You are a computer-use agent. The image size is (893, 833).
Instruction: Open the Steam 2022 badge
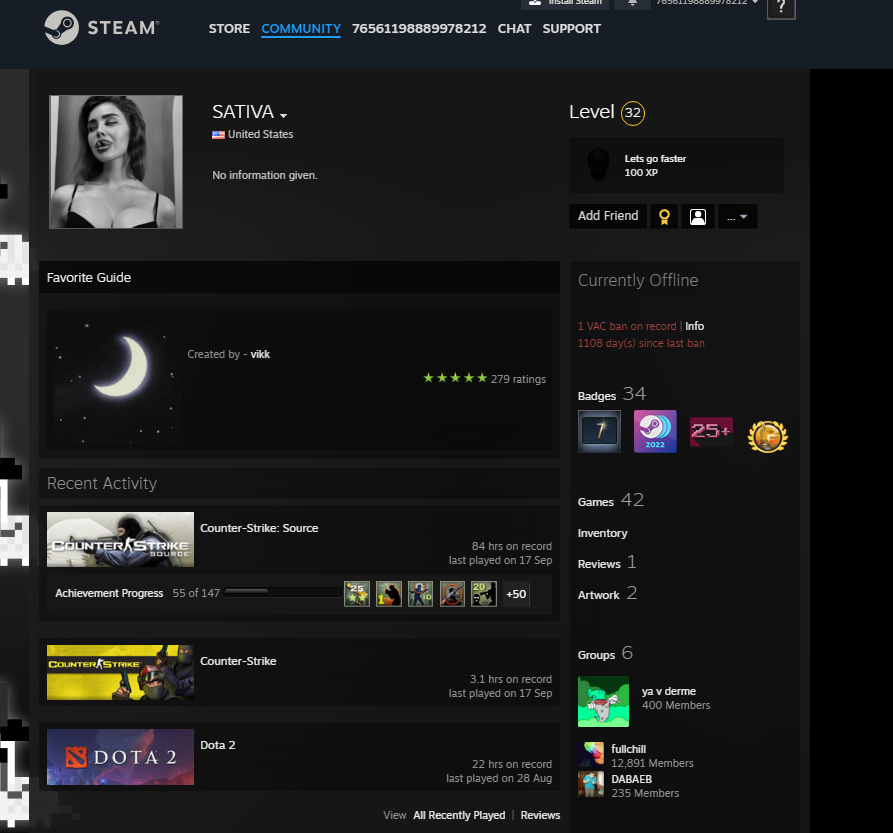click(655, 431)
